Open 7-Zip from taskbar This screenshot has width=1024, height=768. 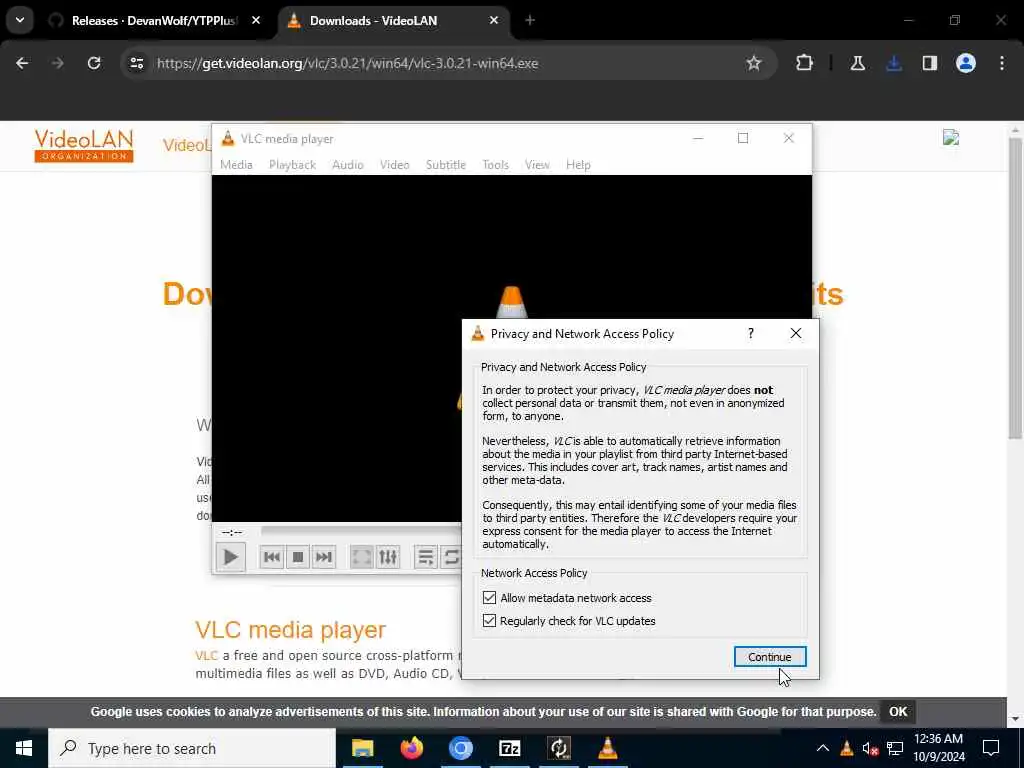[509, 748]
